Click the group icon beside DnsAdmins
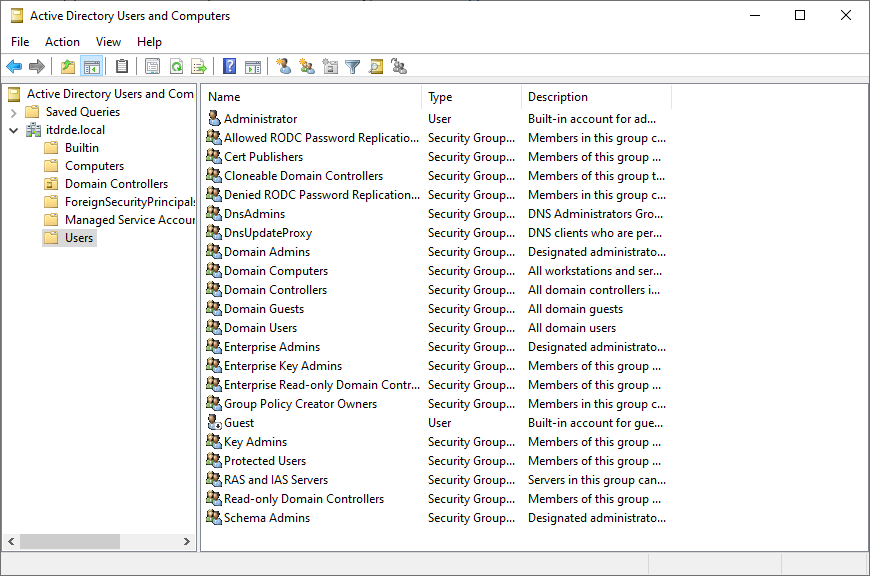The height and width of the screenshot is (576, 870). click(x=214, y=213)
